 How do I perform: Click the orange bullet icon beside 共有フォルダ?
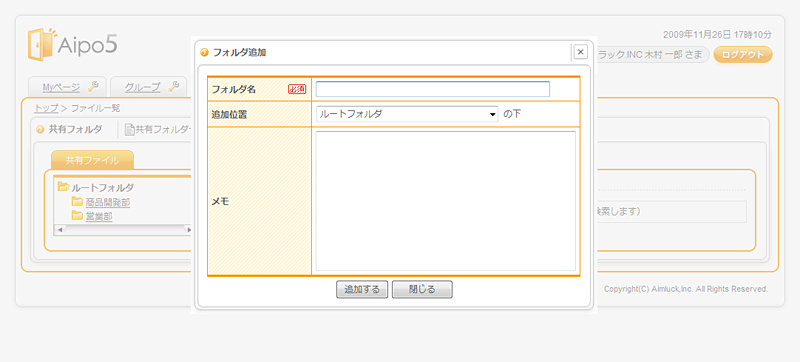click(40, 130)
